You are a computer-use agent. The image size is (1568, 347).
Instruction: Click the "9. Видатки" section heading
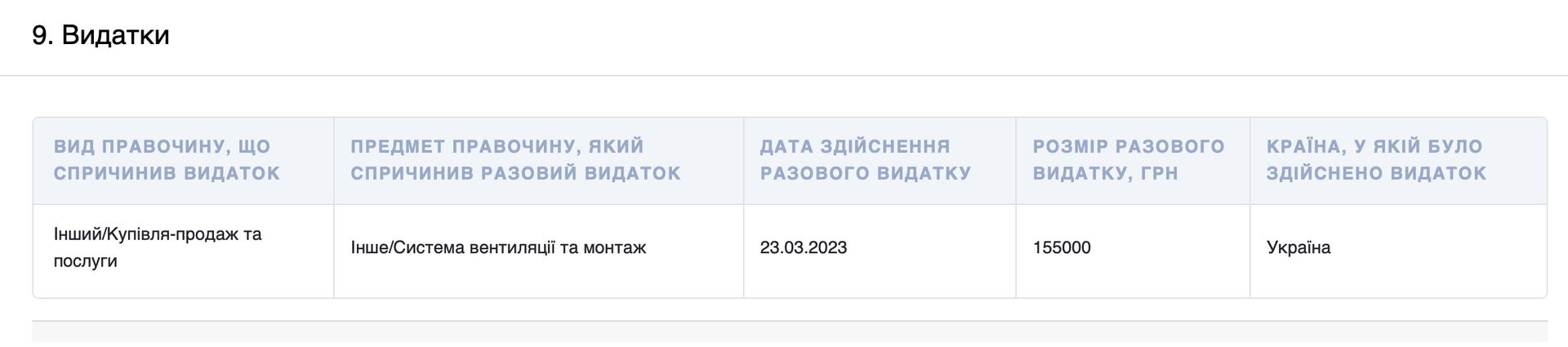[x=100, y=35]
